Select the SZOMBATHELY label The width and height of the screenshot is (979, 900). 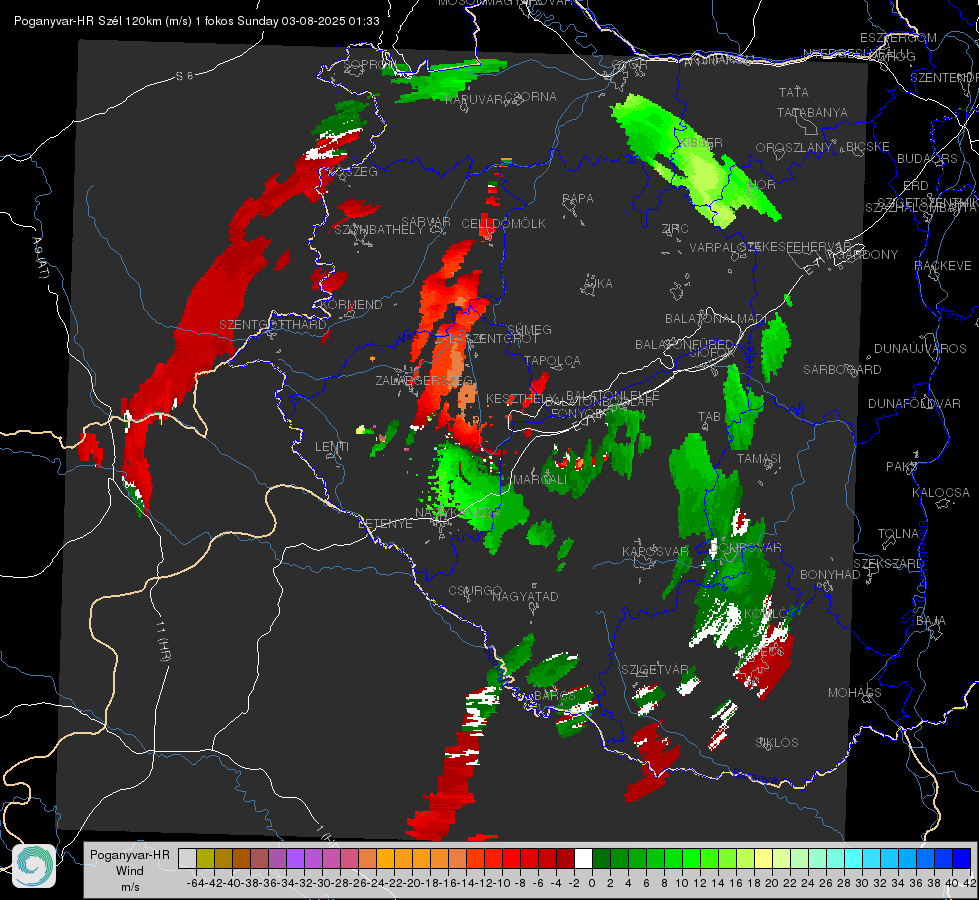(x=379, y=230)
